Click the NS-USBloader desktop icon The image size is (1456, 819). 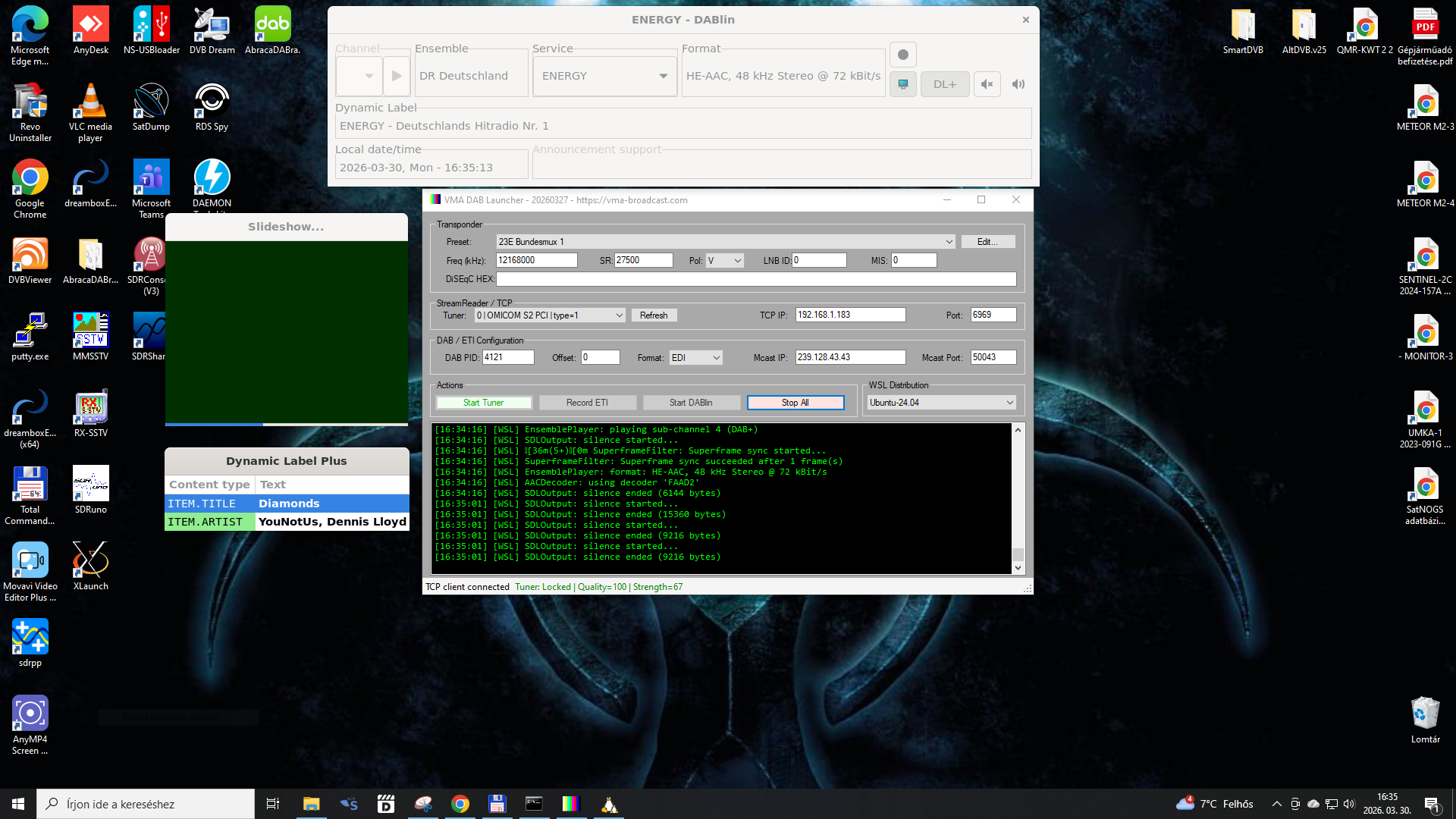(152, 30)
